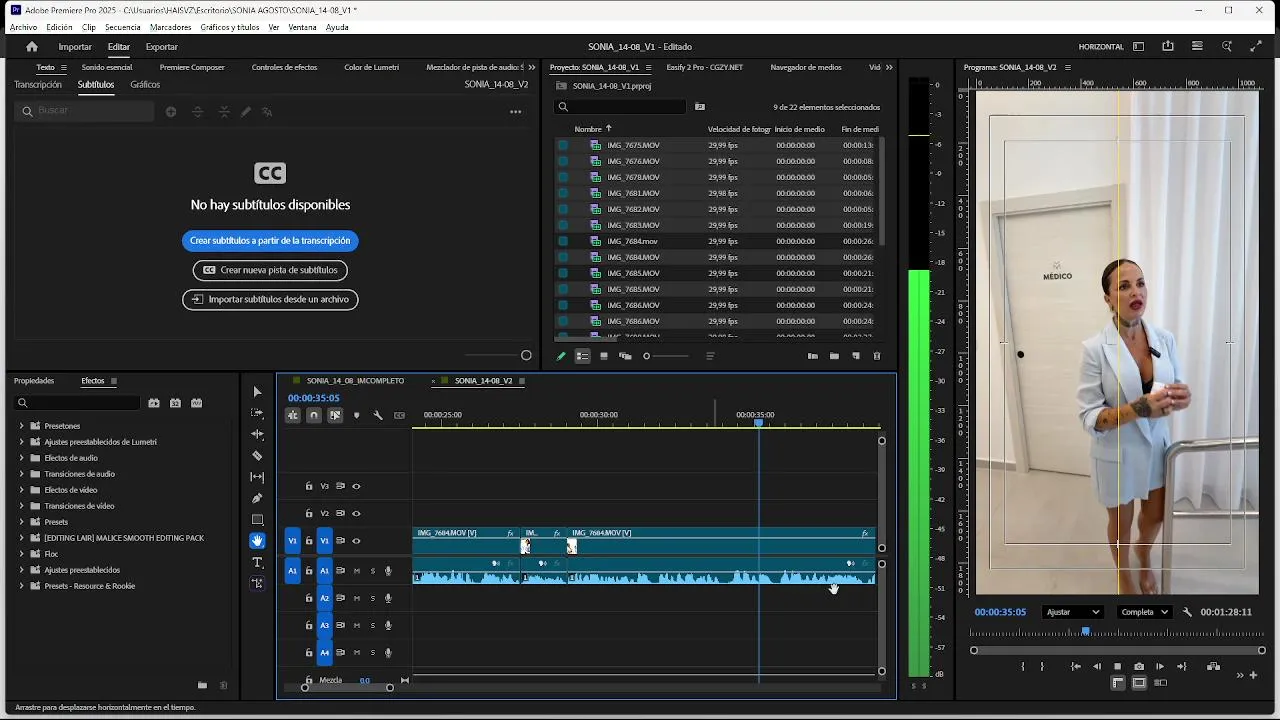Image resolution: width=1280 pixels, height=720 pixels.
Task: Switch Project panel to icon view
Action: tap(604, 356)
